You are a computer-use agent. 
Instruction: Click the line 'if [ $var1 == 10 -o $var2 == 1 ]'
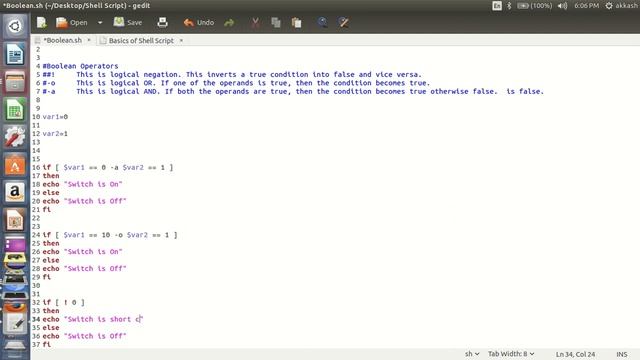tap(110, 235)
